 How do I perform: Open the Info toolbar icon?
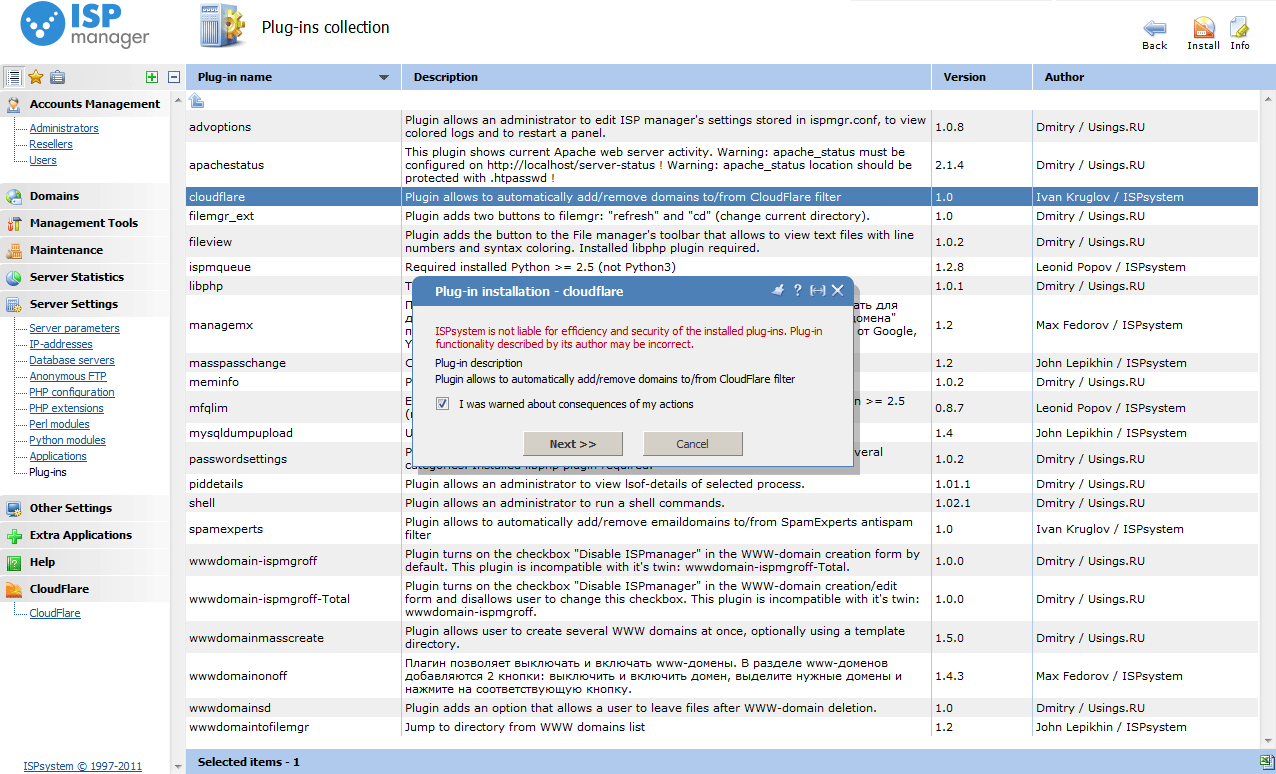pos(1240,28)
